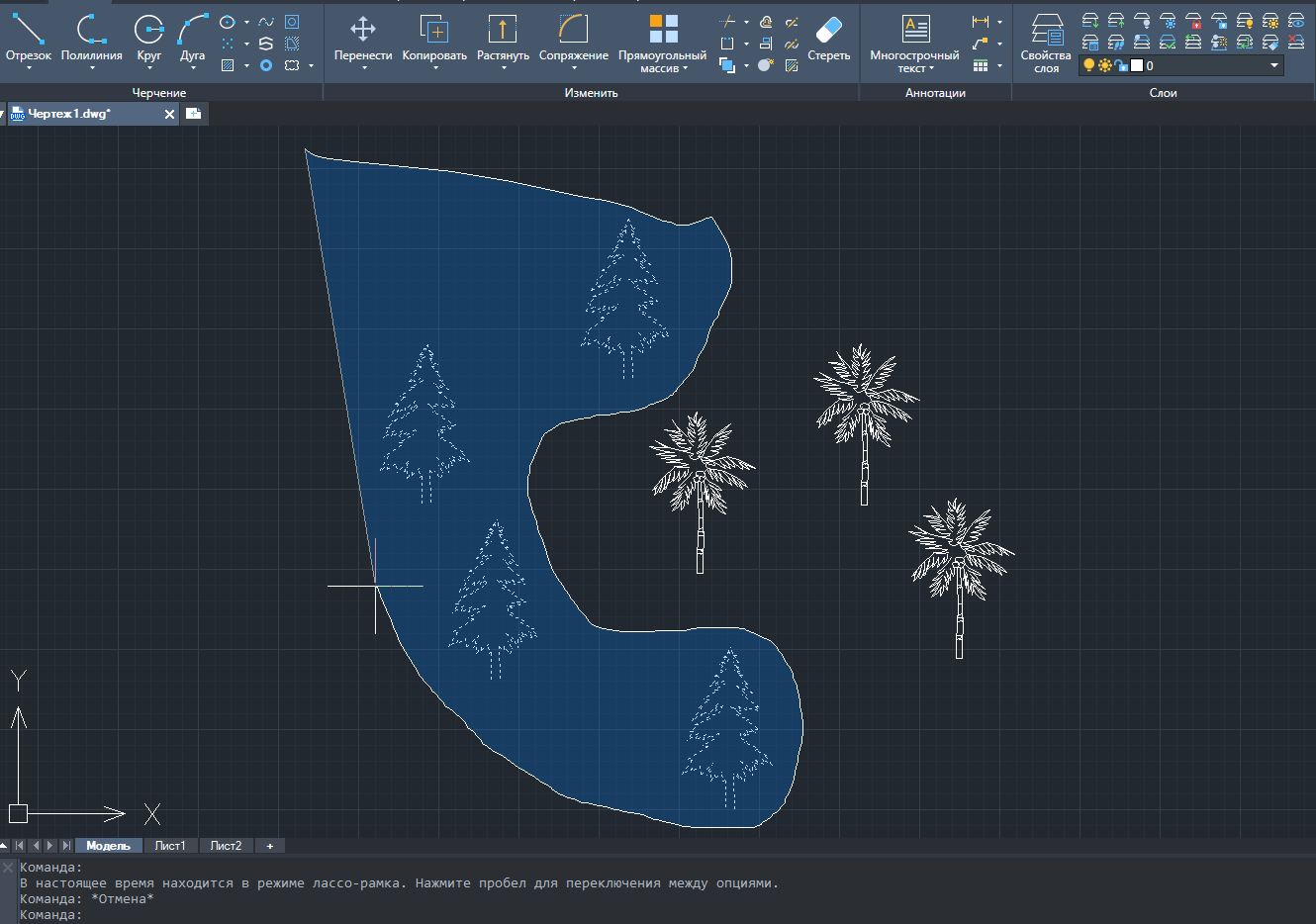Open the Аннотации panel title
Screen dimensions: 1316x924
(935, 93)
